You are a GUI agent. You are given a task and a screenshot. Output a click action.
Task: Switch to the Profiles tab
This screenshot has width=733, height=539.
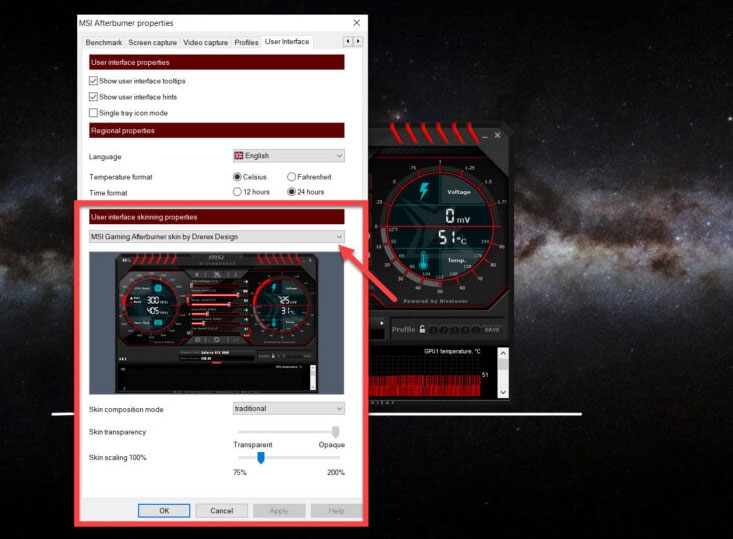[246, 43]
